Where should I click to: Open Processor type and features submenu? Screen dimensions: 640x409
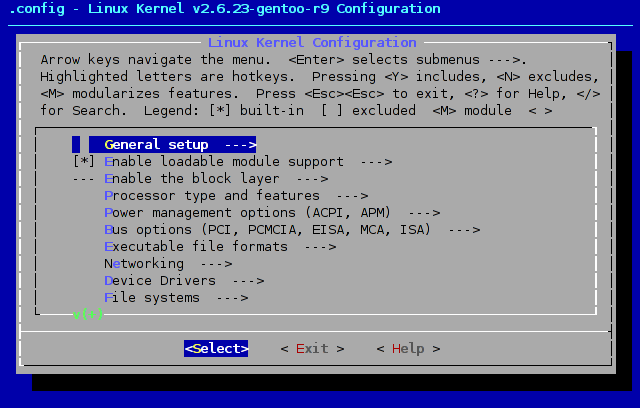click(x=236, y=196)
